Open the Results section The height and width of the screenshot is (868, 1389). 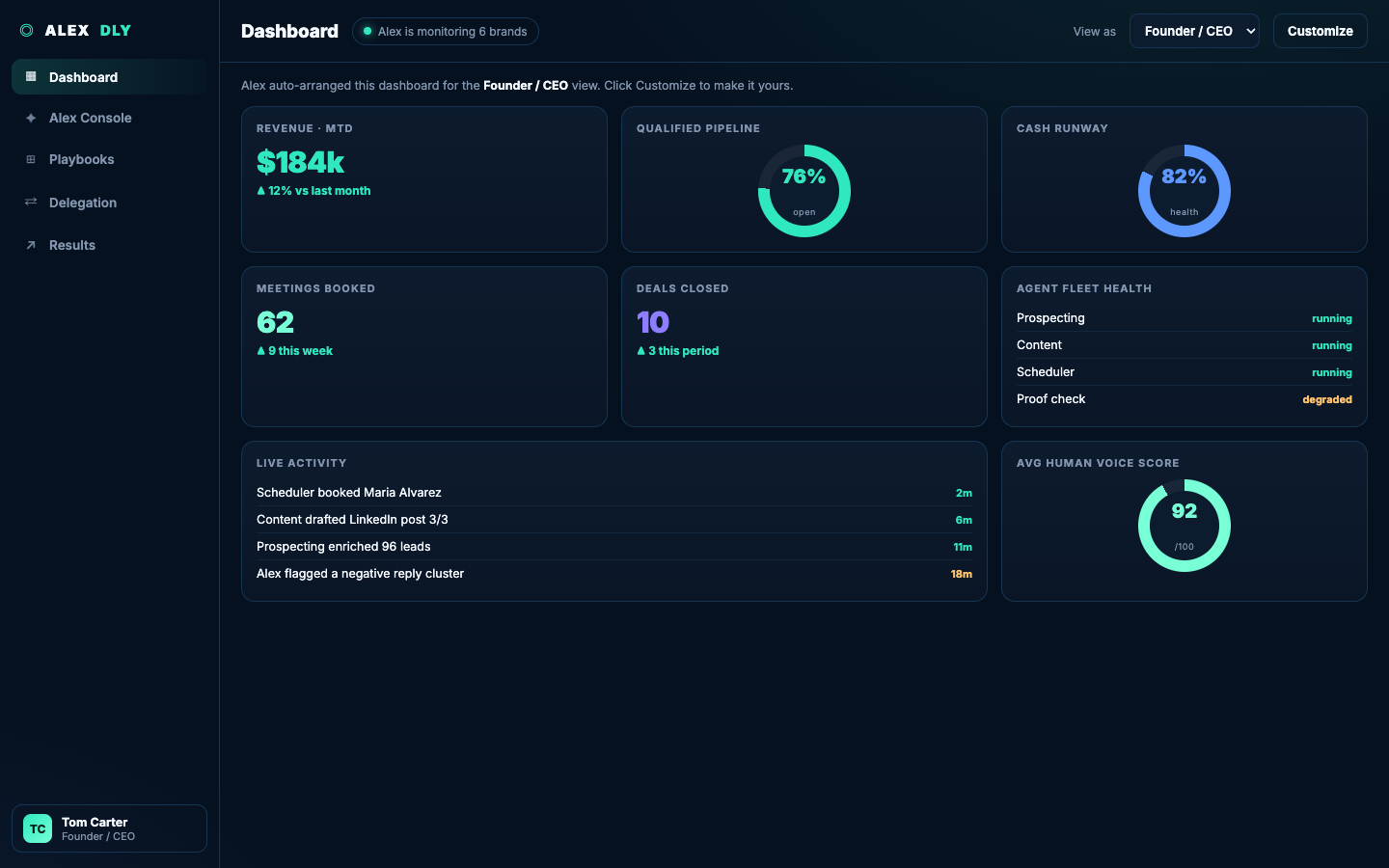point(109,245)
